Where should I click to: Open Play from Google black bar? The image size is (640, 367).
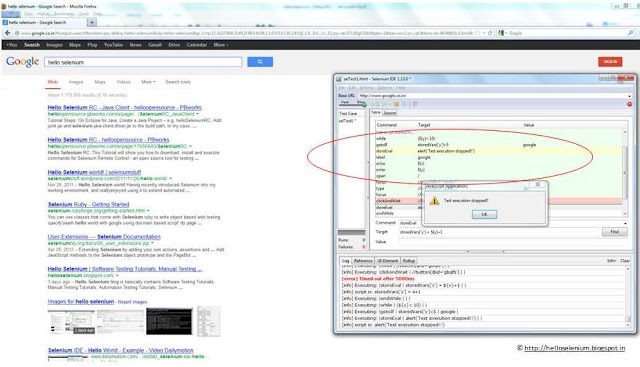point(93,45)
